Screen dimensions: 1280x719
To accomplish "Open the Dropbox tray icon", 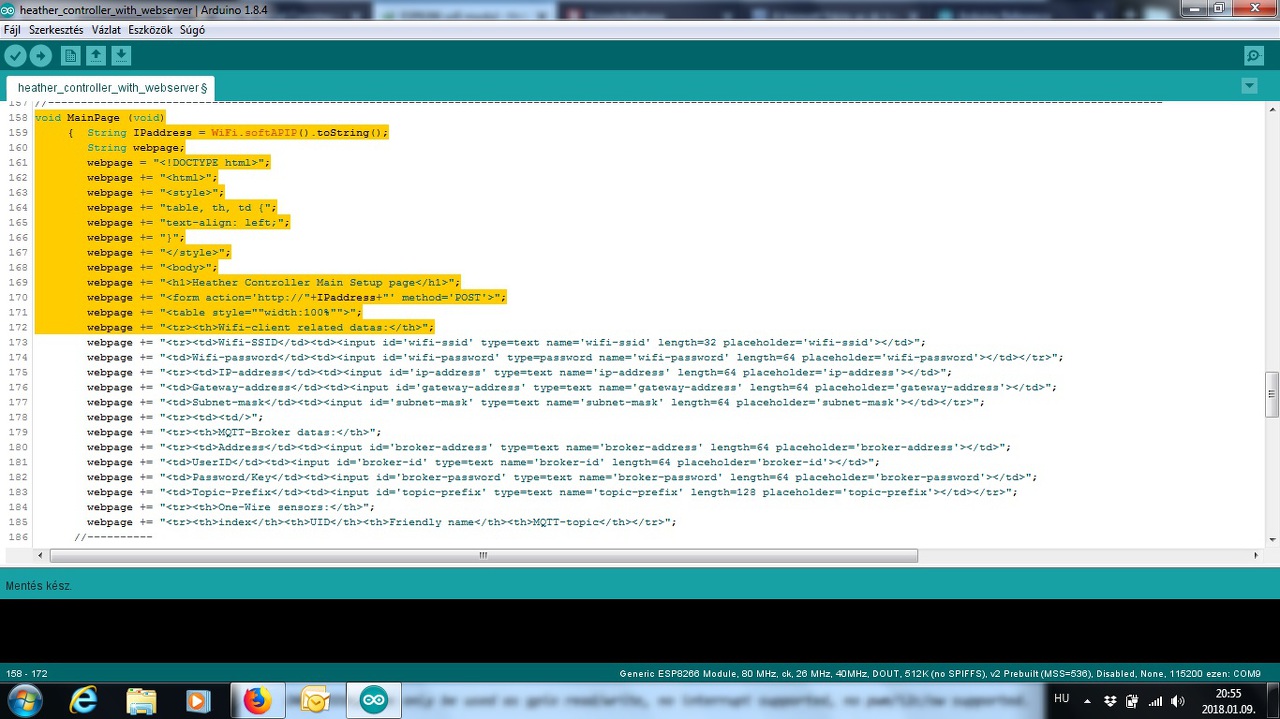I will pyautogui.click(x=1110, y=701).
